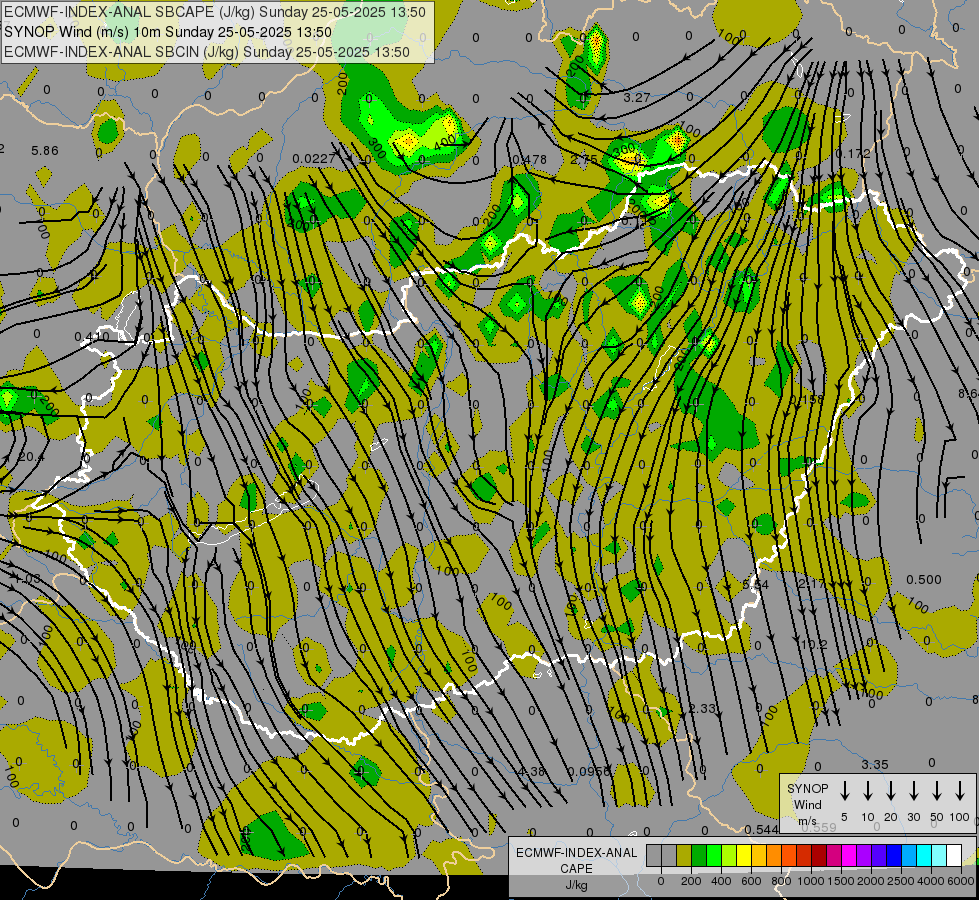
Task: Pick the deep blue CAPE legend swatch
Action: pos(893,856)
